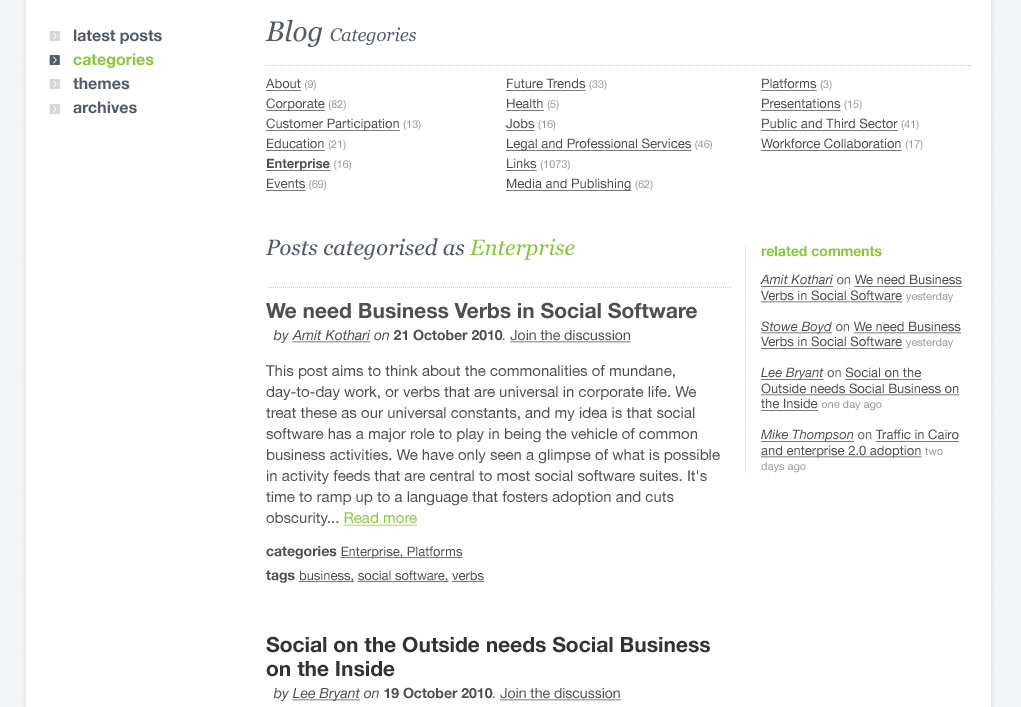Viewport: 1021px width, 707px height.
Task: Open the Social on the Outside post title
Action: click(x=488, y=657)
